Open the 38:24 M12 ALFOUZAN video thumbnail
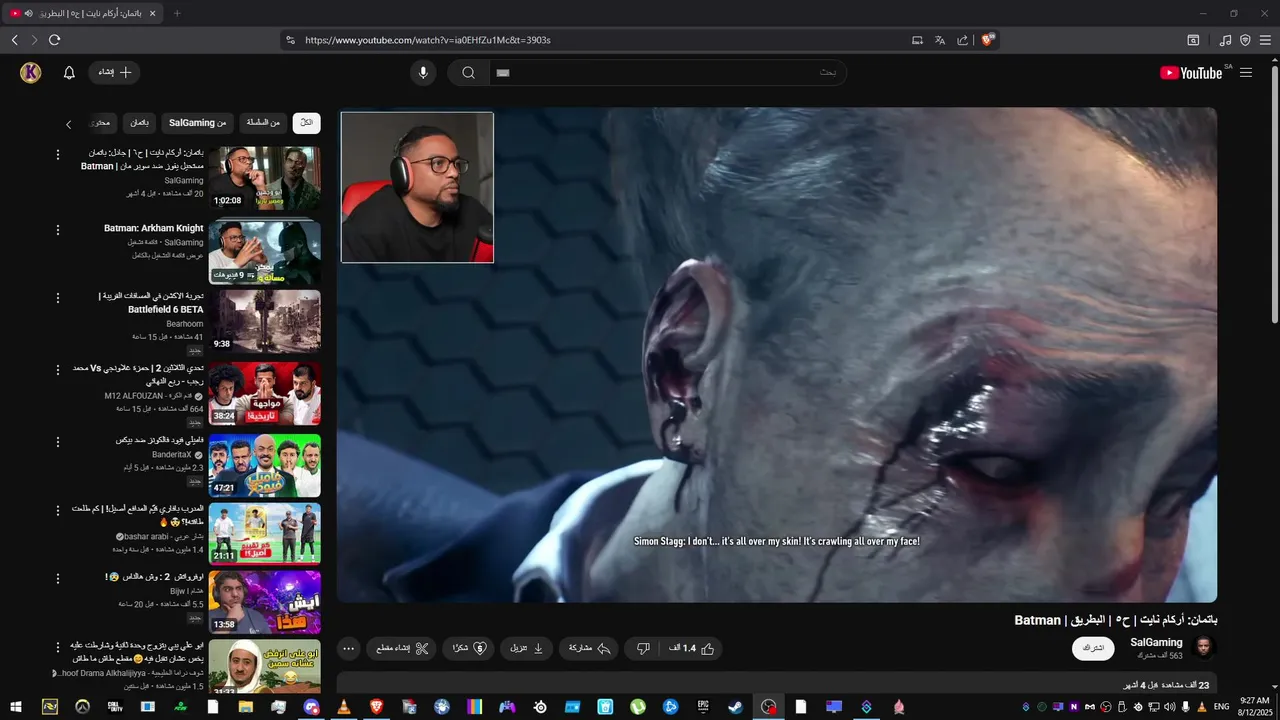 pos(265,393)
